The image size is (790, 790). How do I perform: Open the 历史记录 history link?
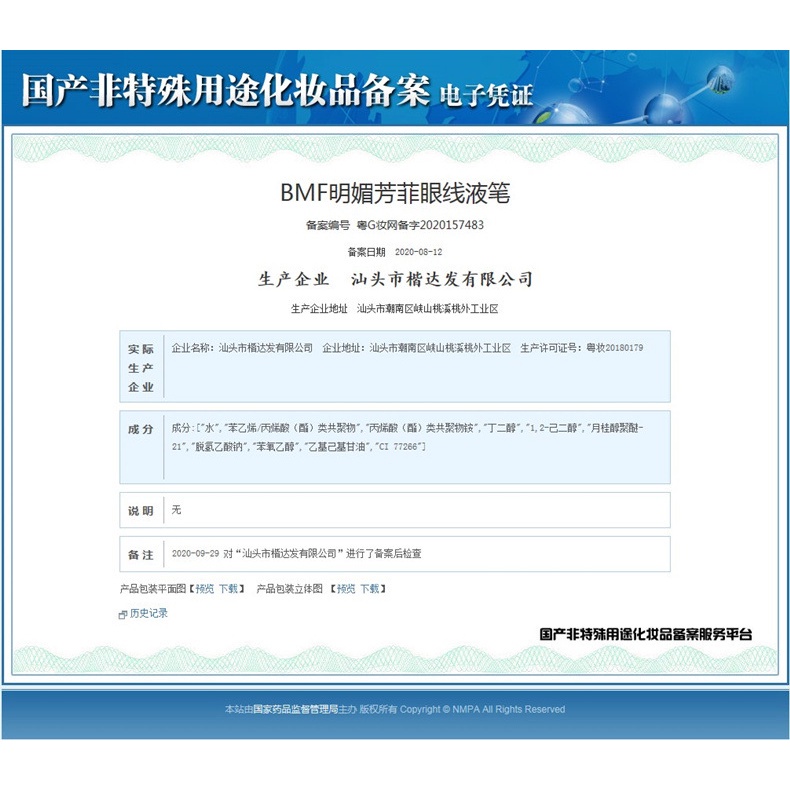[149, 613]
